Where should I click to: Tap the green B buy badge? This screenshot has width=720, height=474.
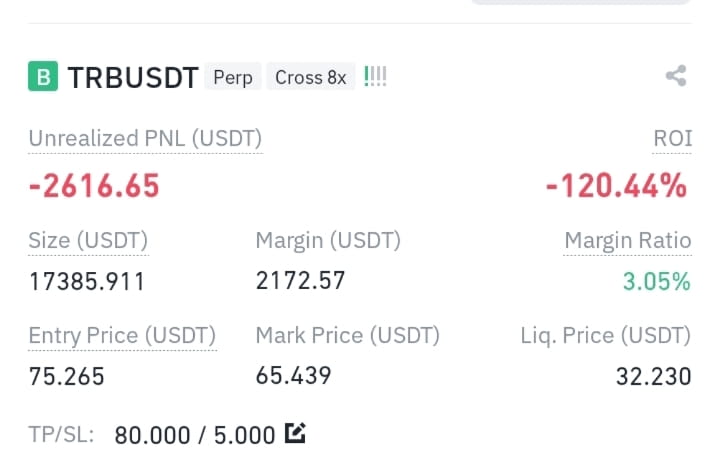(x=43, y=76)
